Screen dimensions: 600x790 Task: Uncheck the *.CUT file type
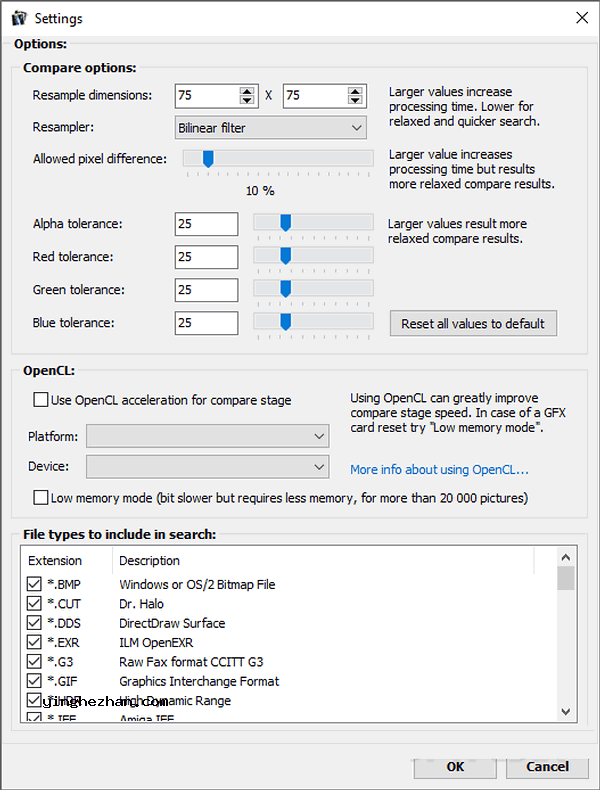click(x=34, y=603)
